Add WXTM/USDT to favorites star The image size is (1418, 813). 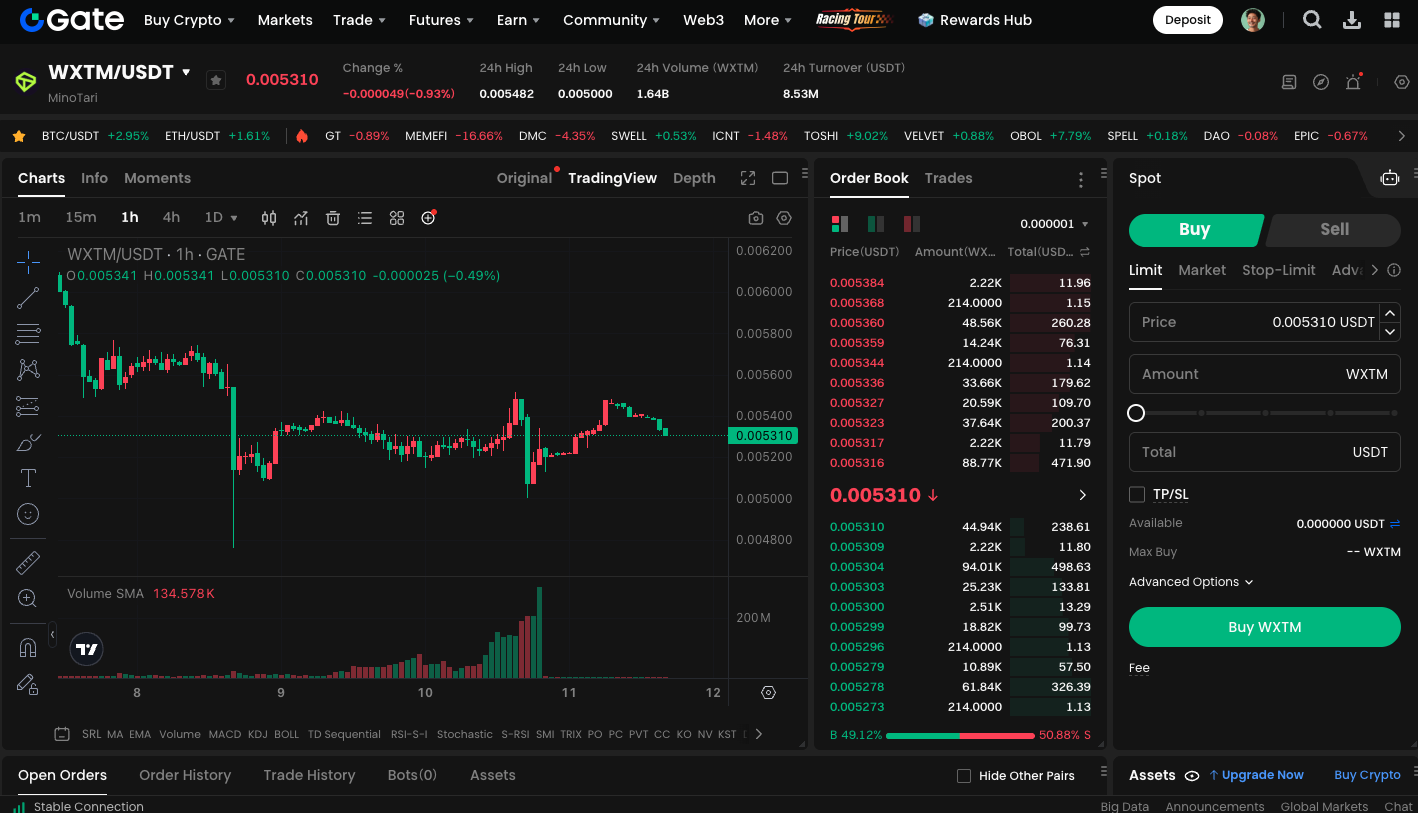tap(216, 80)
